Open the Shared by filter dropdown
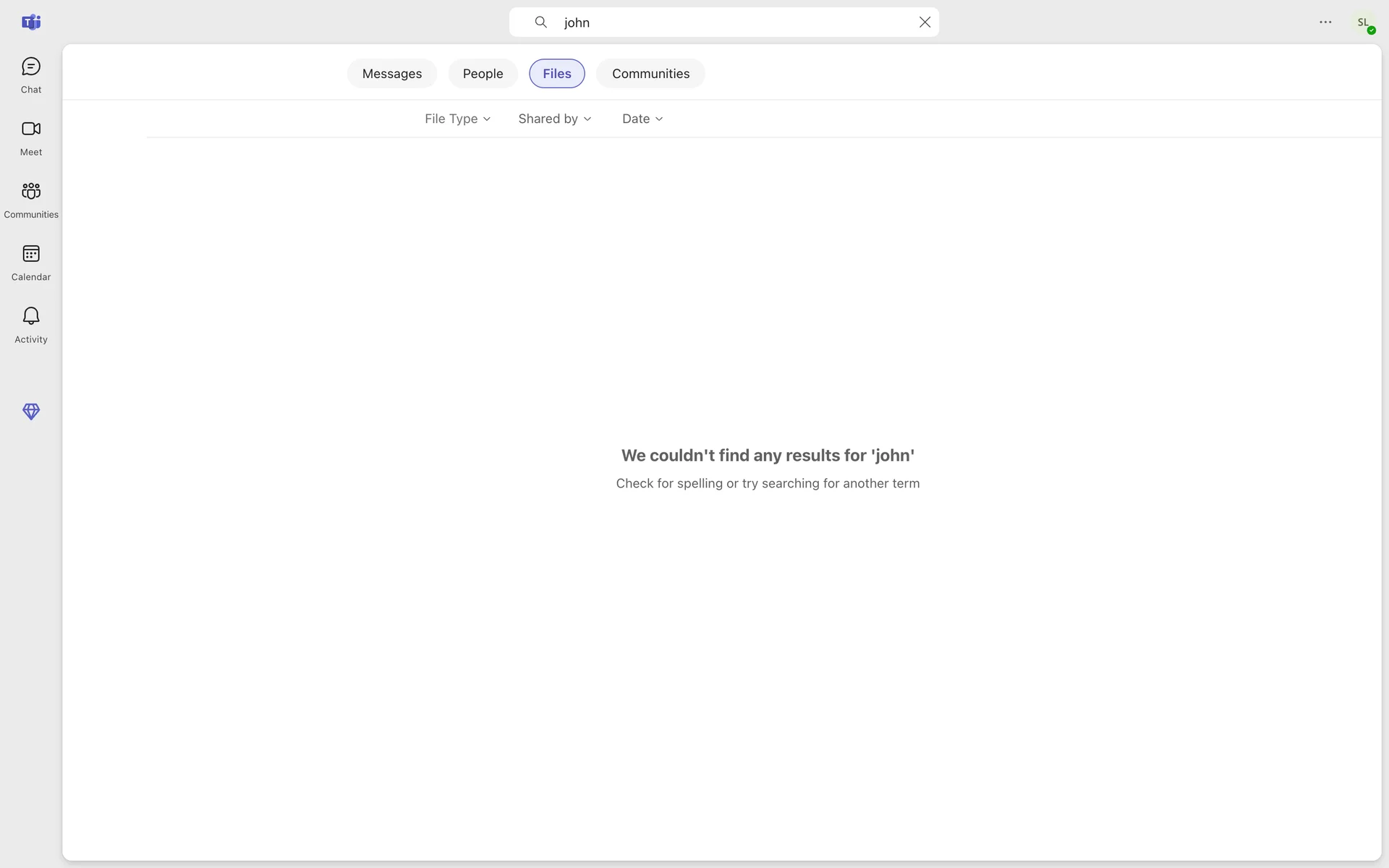 pos(554,119)
